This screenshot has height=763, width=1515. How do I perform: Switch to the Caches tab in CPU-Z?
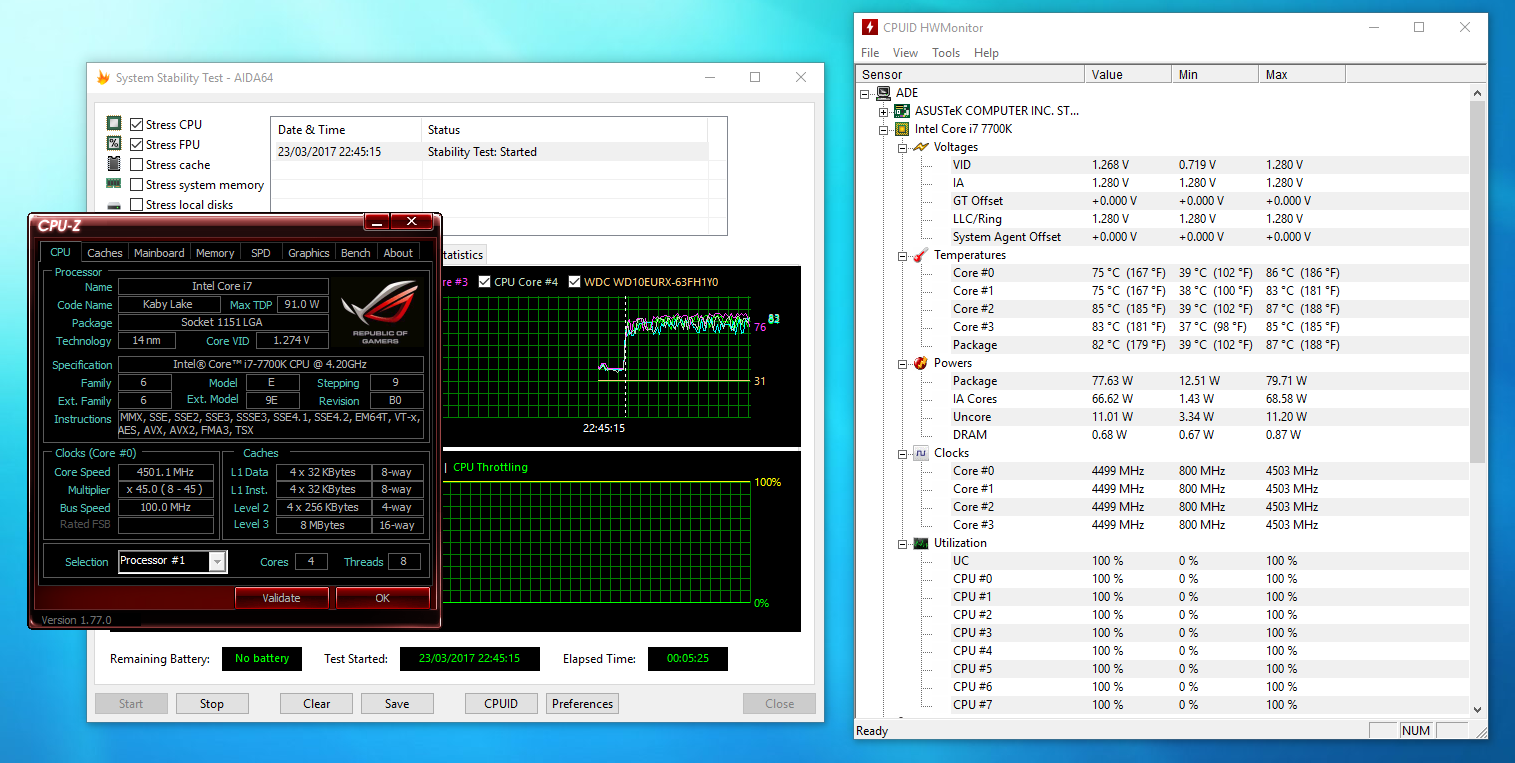(105, 253)
